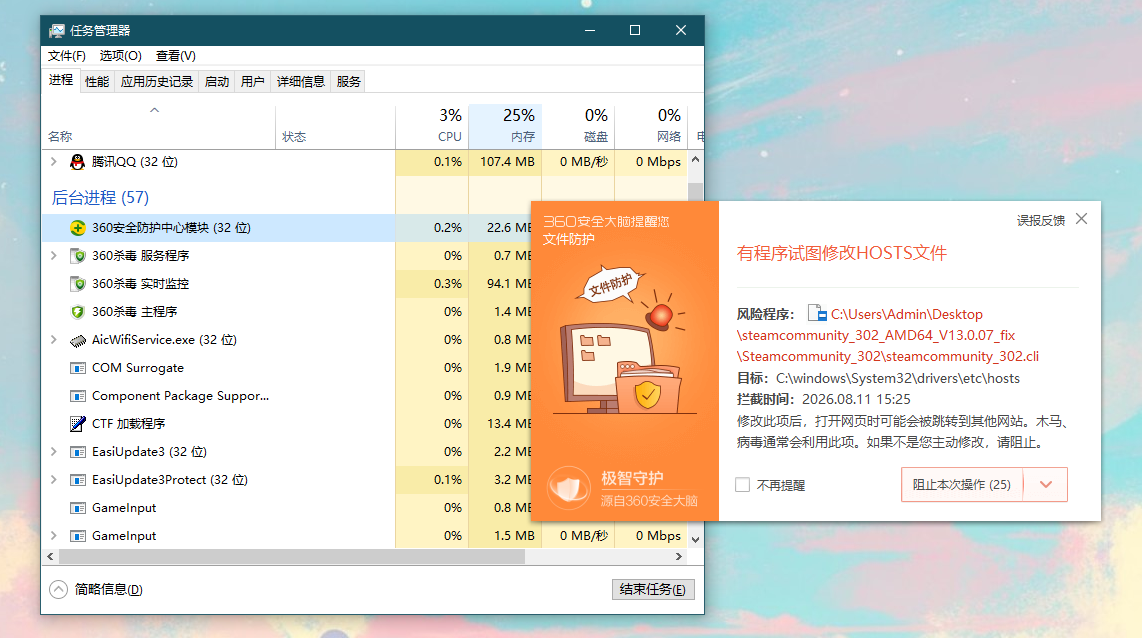The height and width of the screenshot is (638, 1142).
Task: Click the Task Manager title bar icon
Action: (x=57, y=31)
